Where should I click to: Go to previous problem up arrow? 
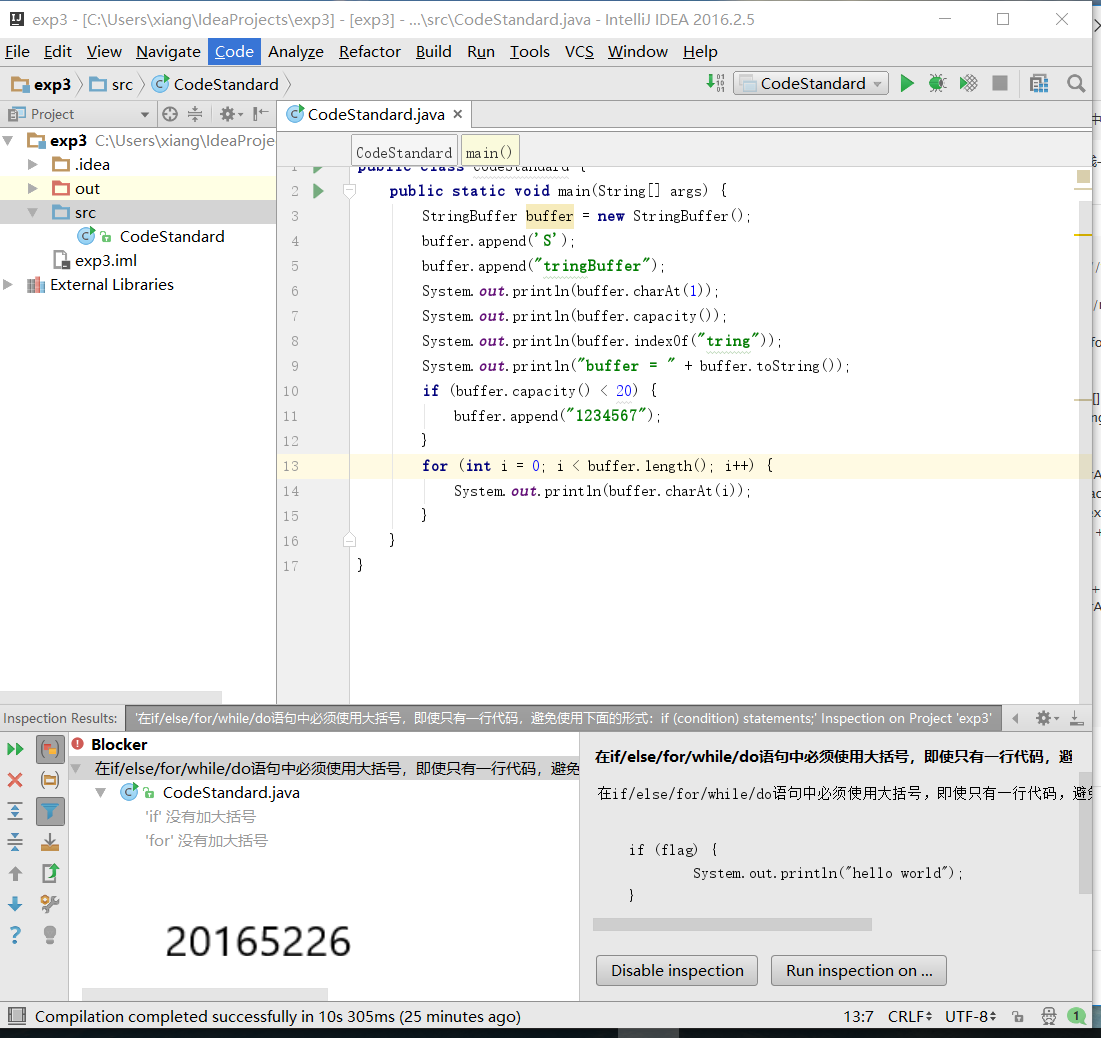pos(15,873)
